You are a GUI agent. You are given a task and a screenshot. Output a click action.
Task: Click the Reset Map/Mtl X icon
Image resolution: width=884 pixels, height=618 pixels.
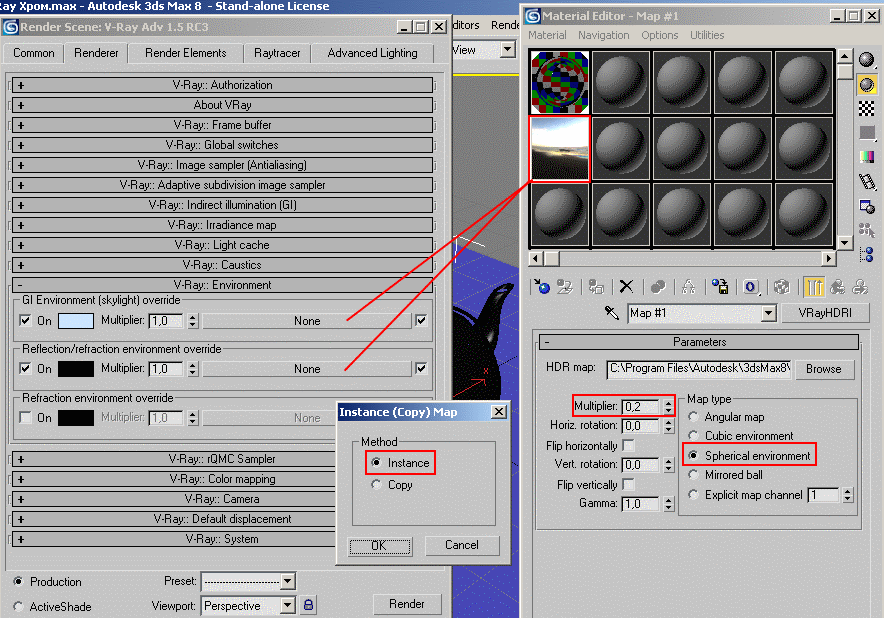[x=626, y=286]
